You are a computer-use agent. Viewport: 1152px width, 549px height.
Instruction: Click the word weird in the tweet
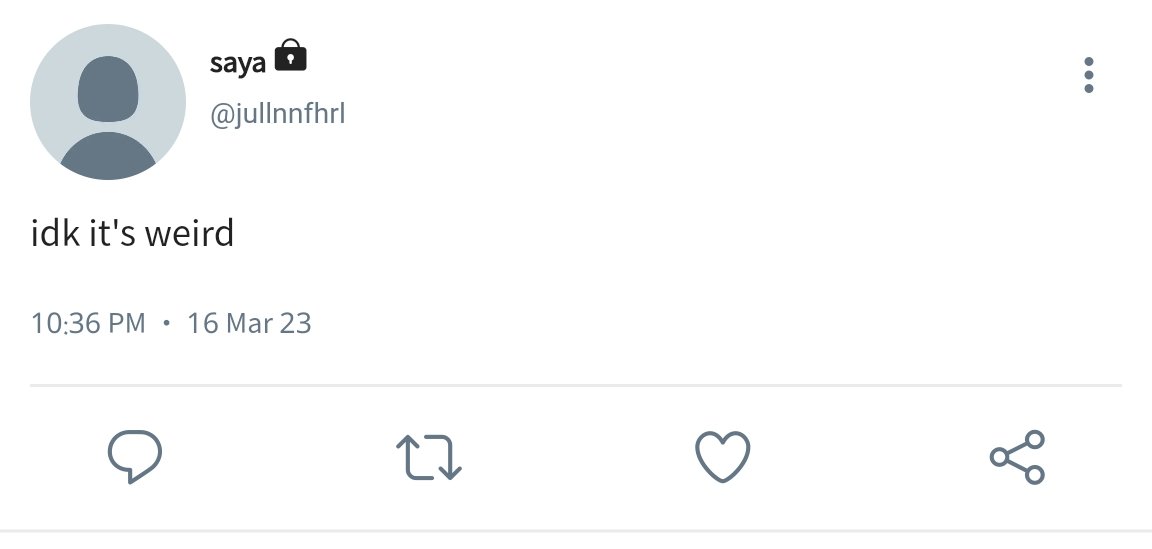tap(189, 234)
